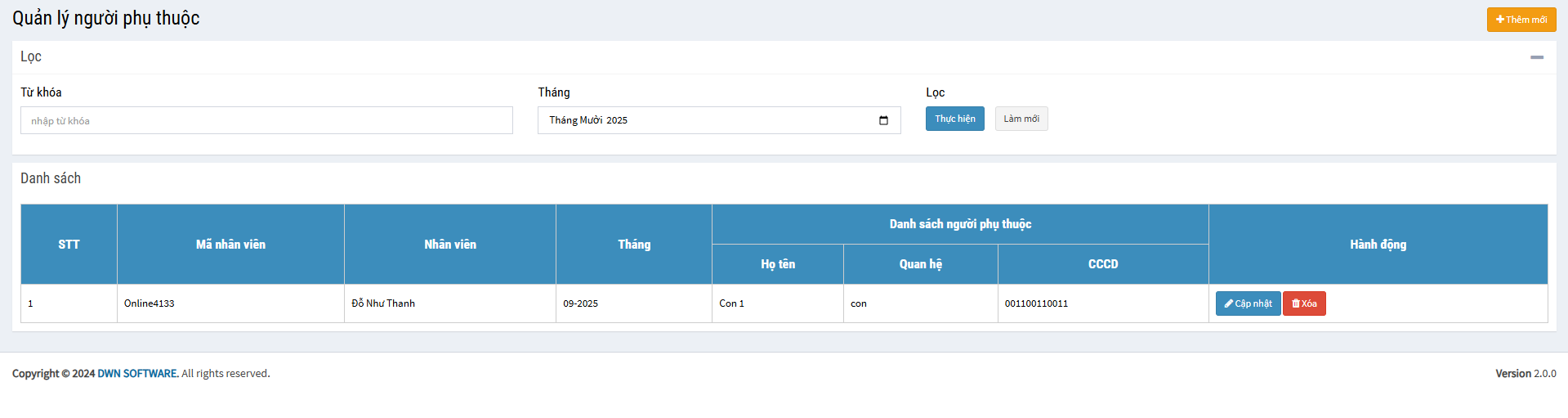Click the STT column header
Viewport: 1568px width, 418px height.
pos(69,245)
